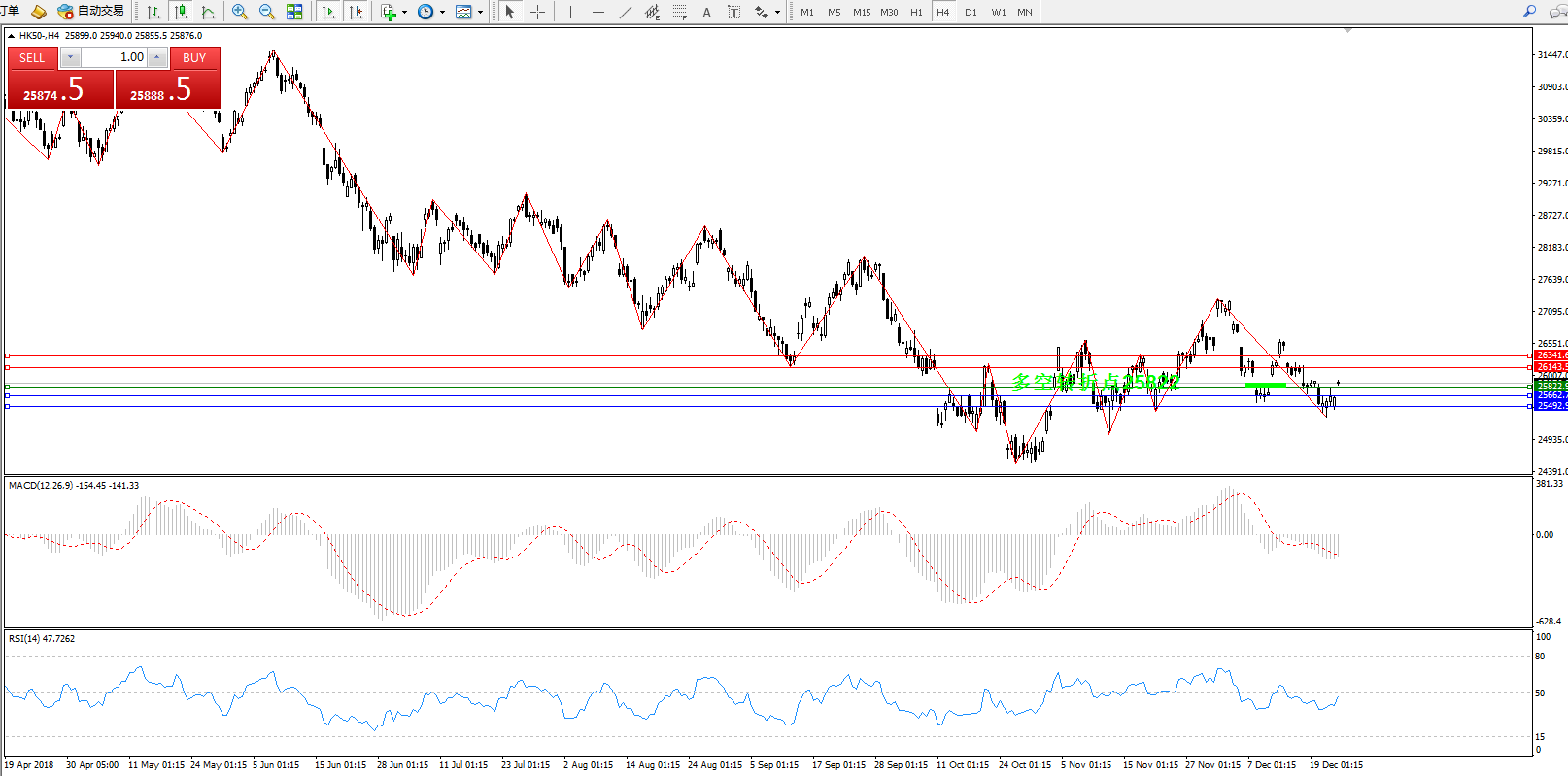Switch to the M15 timeframe
Screen dimensions: 1568x776
coord(861,12)
